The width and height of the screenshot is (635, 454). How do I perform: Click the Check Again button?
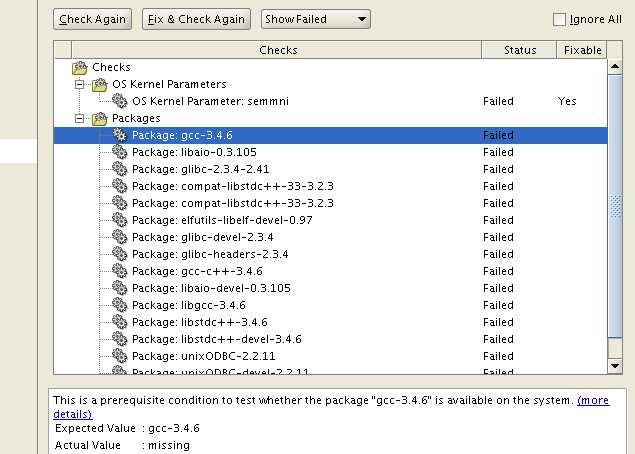[91, 19]
